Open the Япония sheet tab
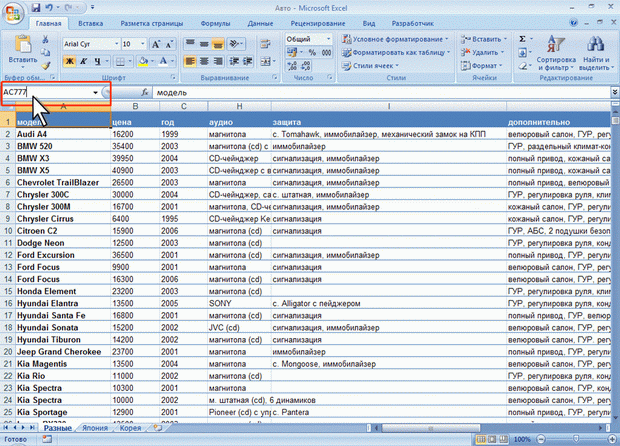 point(95,428)
